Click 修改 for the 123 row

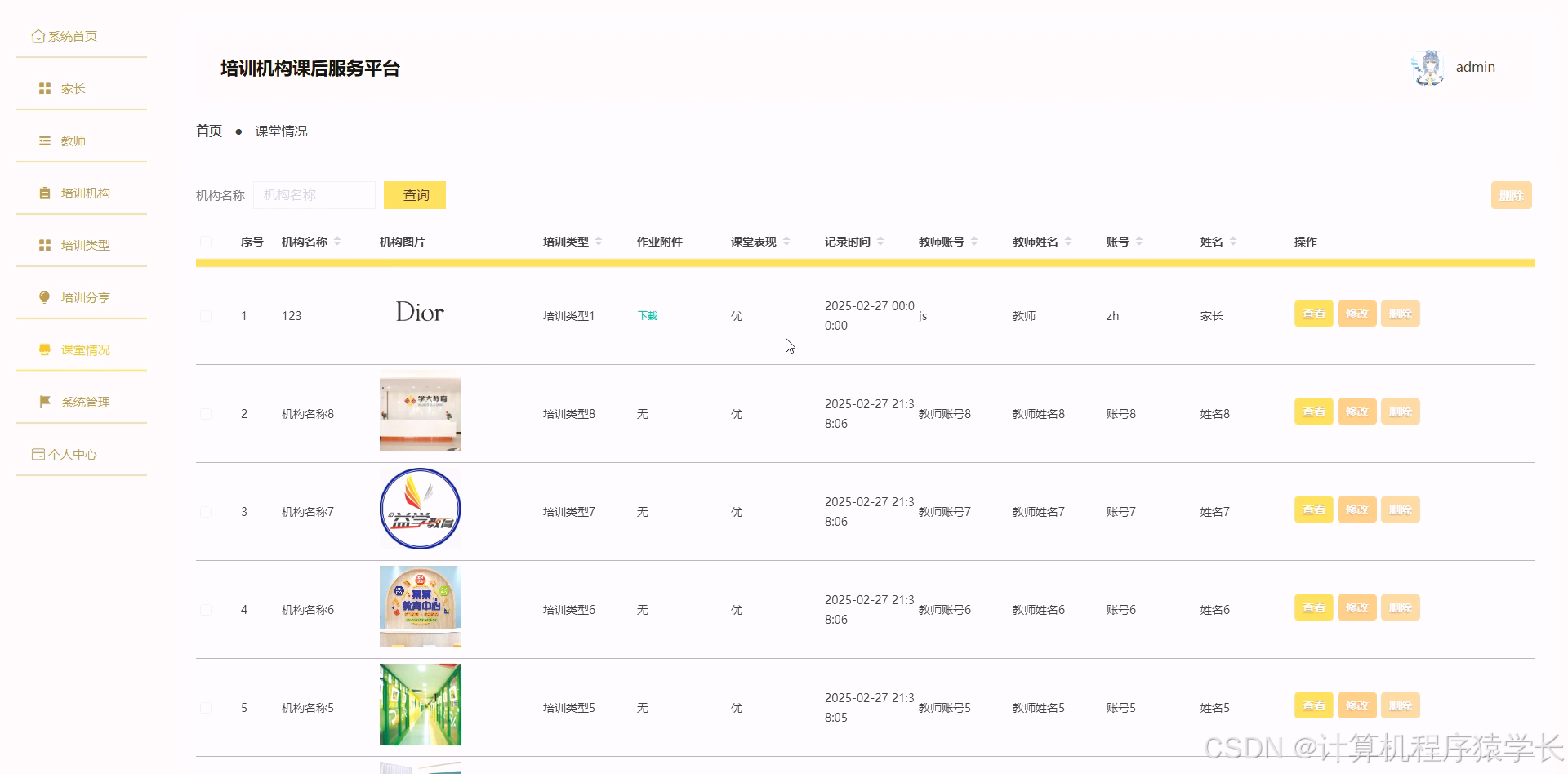pos(1357,314)
